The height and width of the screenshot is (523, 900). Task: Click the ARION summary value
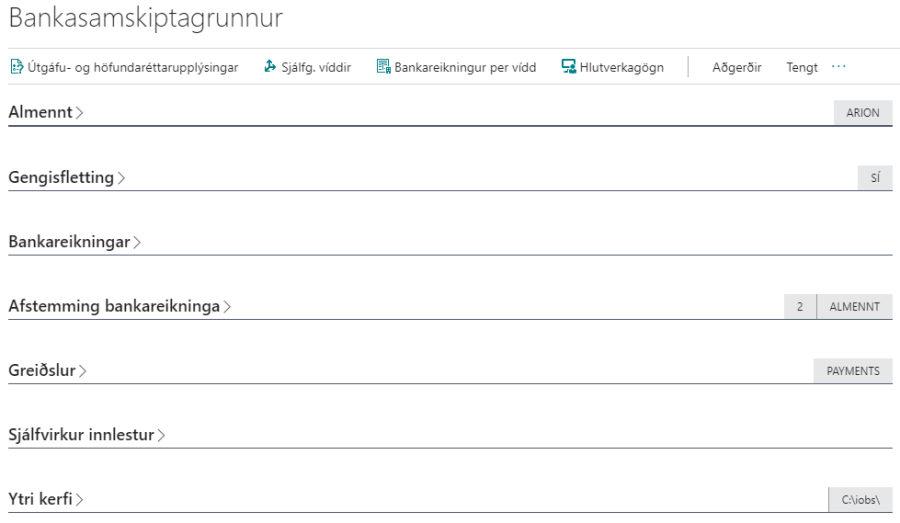tap(862, 113)
